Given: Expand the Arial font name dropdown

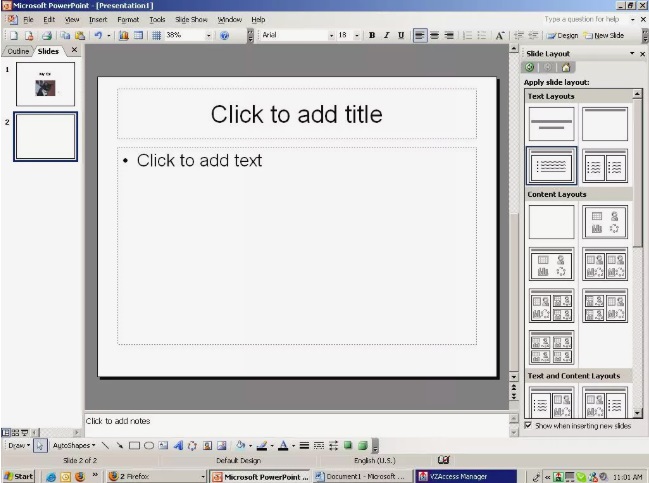Looking at the screenshot, I should [x=332, y=35].
